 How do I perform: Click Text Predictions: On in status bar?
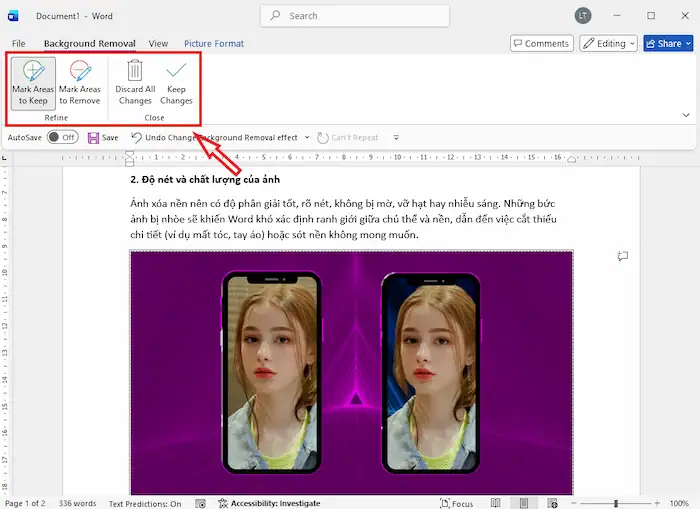tap(145, 504)
